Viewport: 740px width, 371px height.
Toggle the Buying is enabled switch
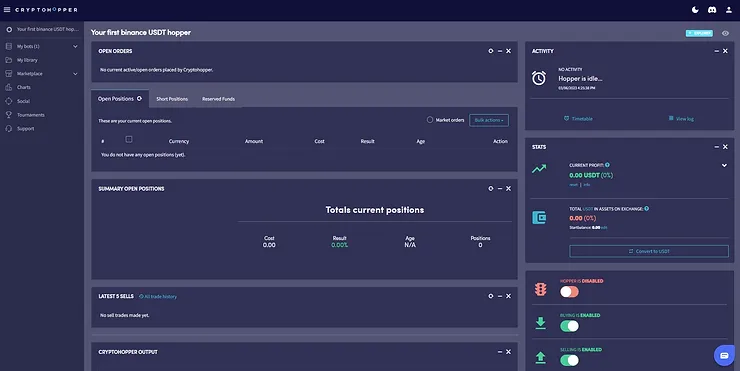pyautogui.click(x=570, y=326)
